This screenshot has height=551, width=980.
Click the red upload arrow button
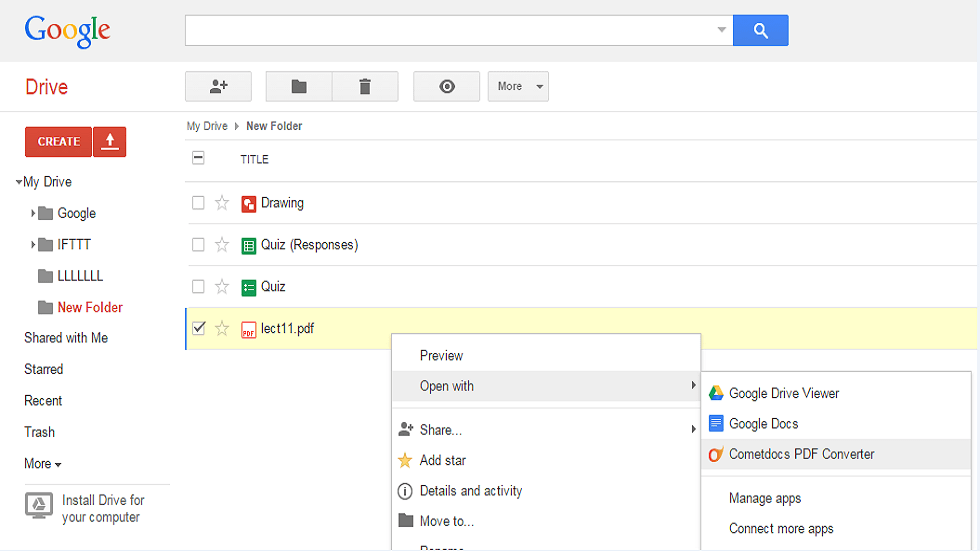[110, 142]
